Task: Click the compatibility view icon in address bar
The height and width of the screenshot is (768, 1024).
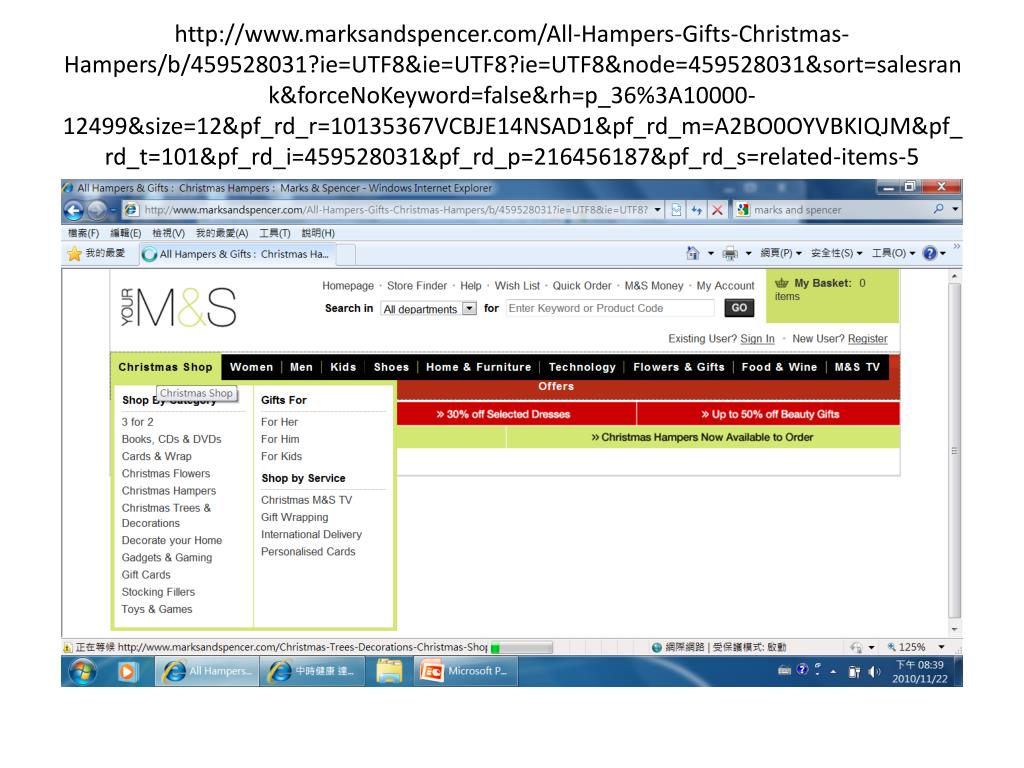Action: coord(677,210)
